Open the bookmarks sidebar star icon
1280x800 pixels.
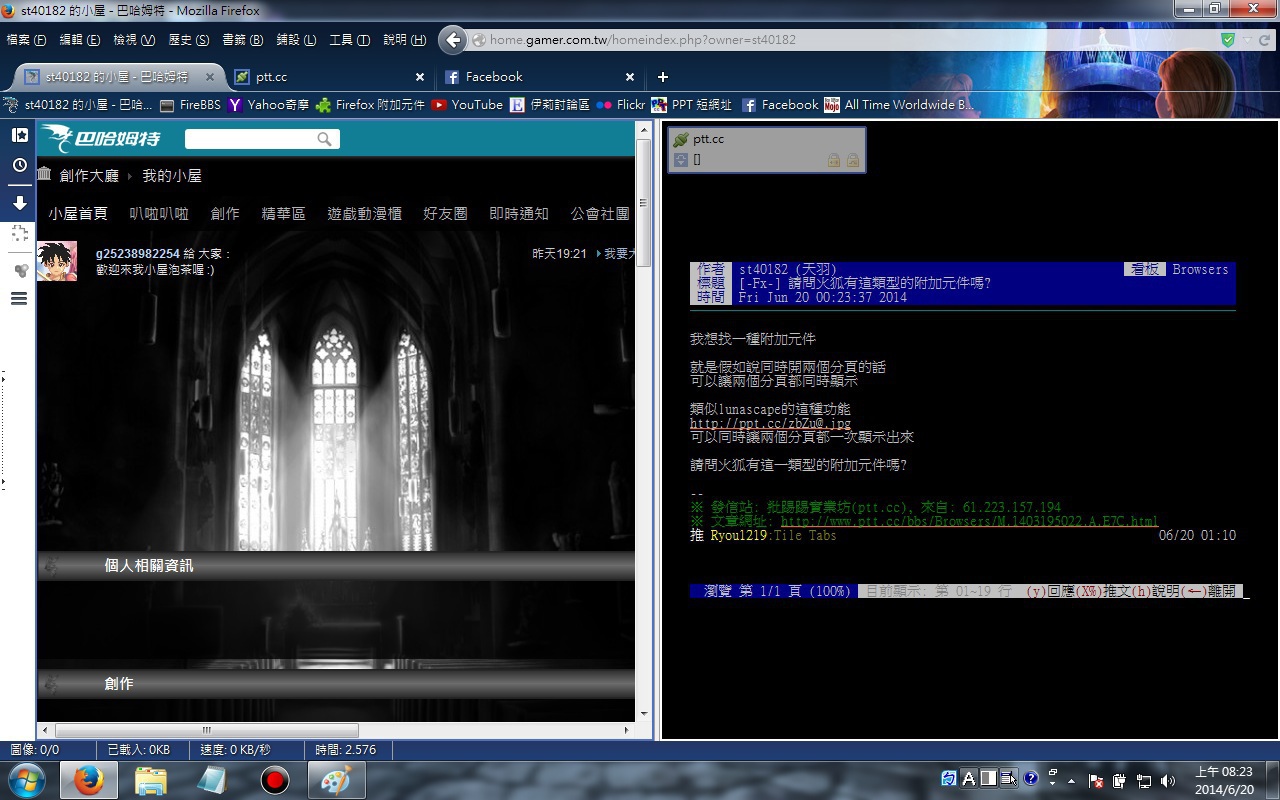pyautogui.click(x=19, y=135)
